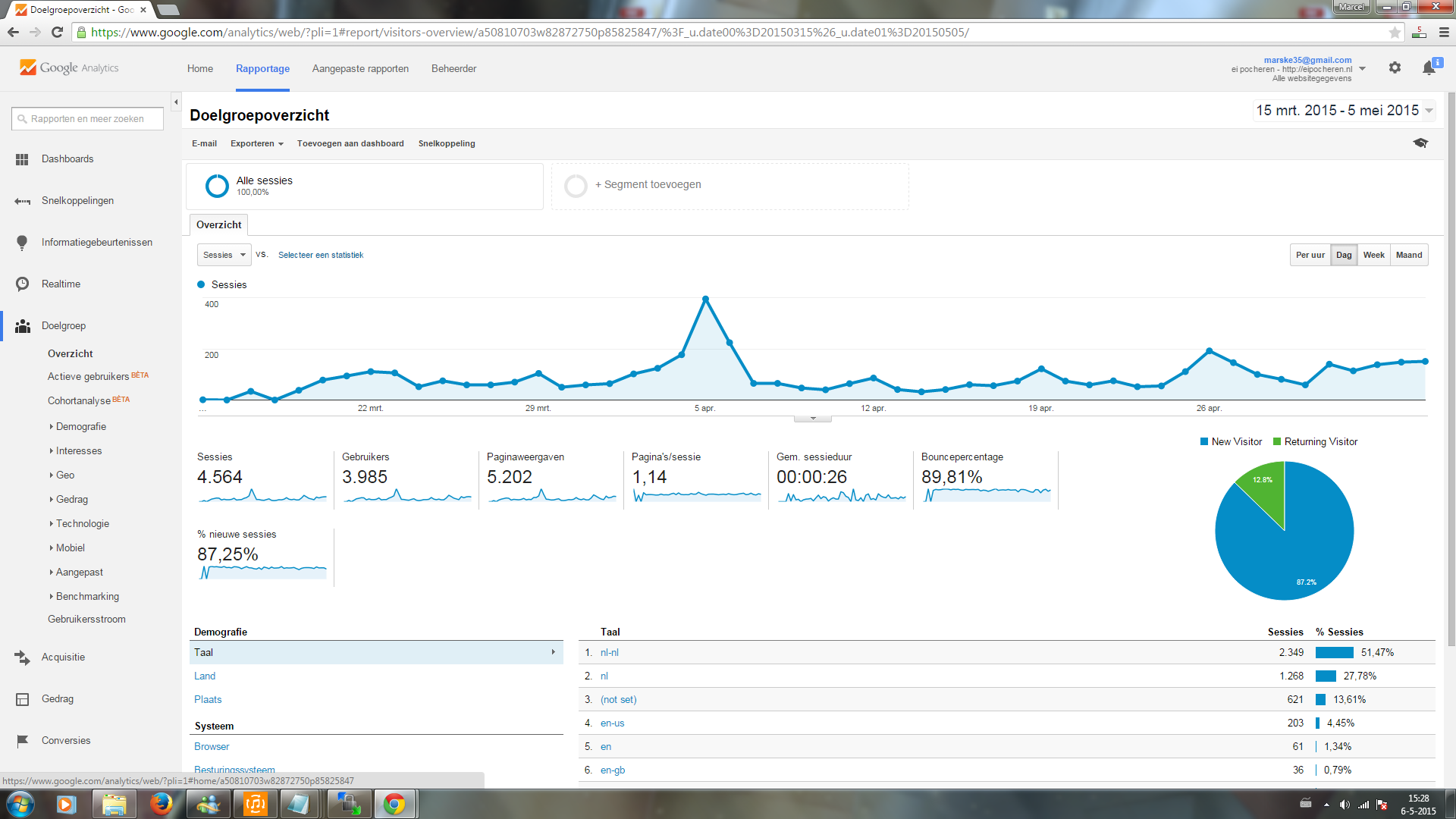Open the Gedrag layout icon
The image size is (1456, 819).
pos(23,699)
